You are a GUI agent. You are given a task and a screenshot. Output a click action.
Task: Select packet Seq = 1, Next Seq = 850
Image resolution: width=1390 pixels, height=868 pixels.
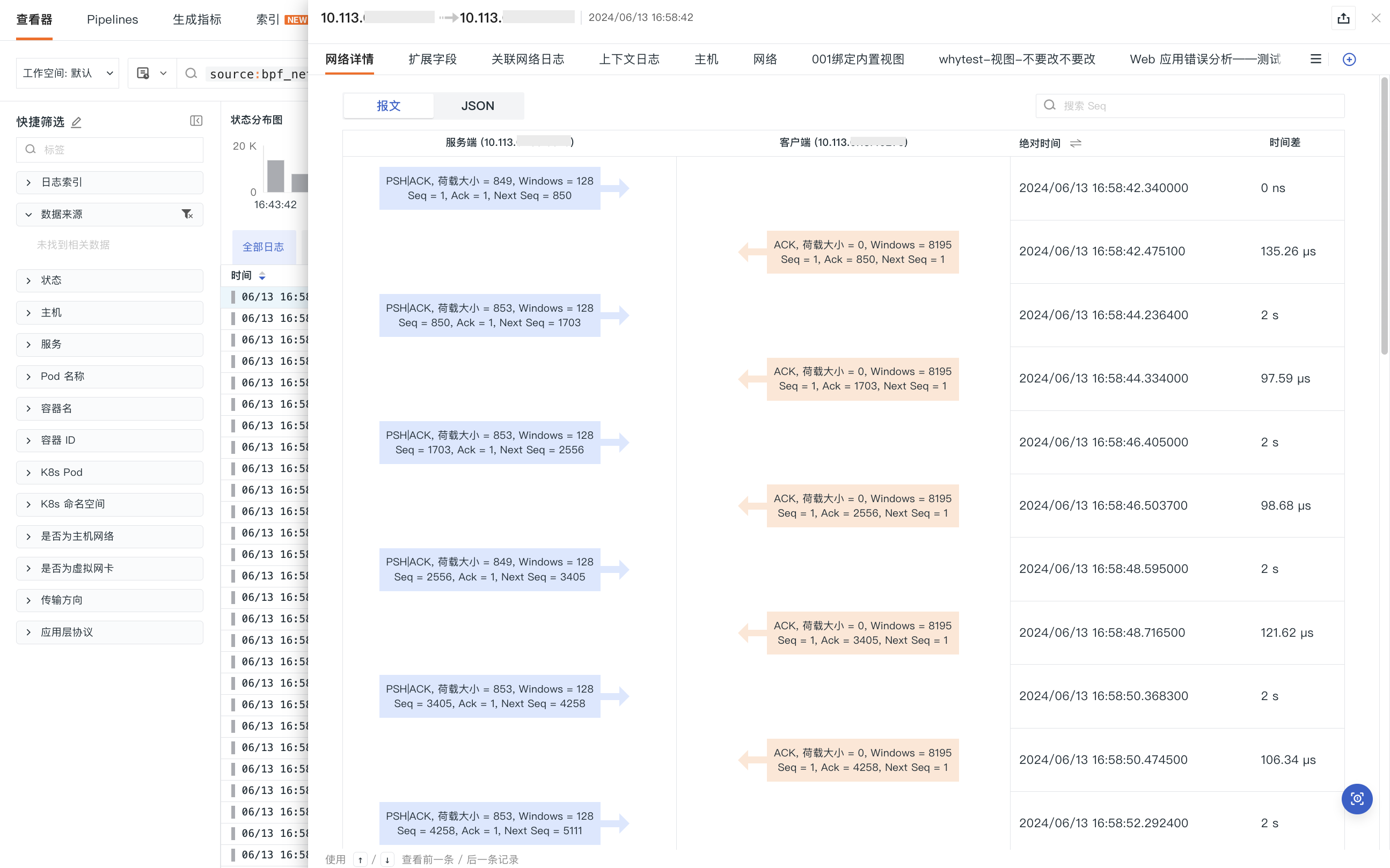[490, 188]
